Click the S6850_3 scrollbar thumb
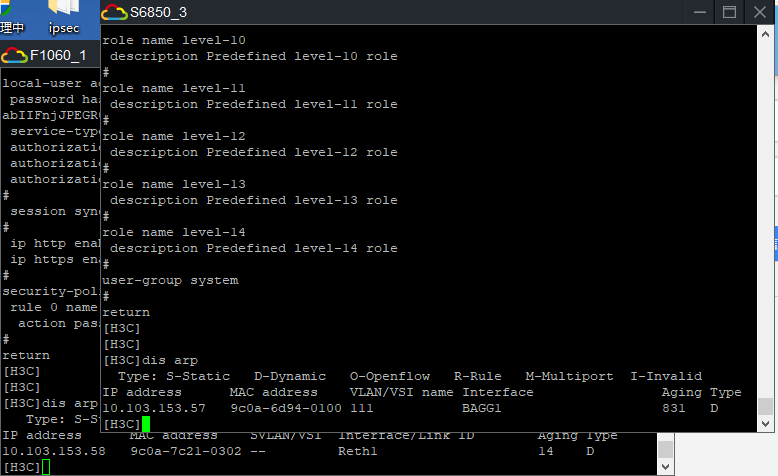Viewport: 778px width, 476px height. (765, 407)
